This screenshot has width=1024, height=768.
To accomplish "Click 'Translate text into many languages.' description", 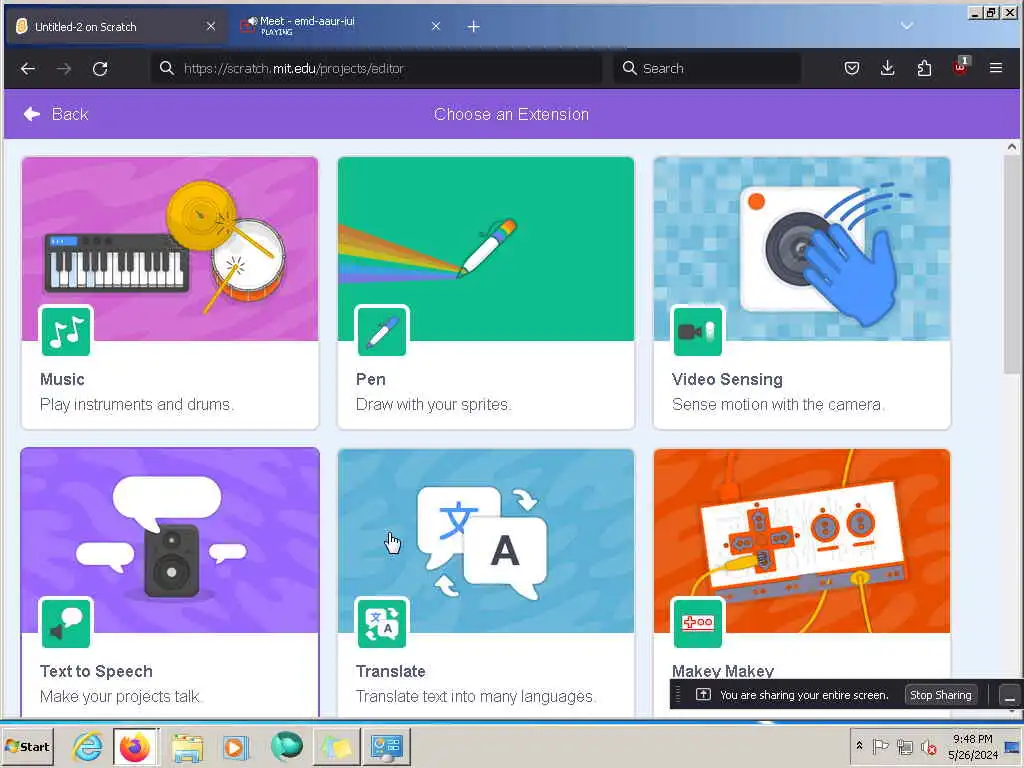I will click(x=475, y=697).
